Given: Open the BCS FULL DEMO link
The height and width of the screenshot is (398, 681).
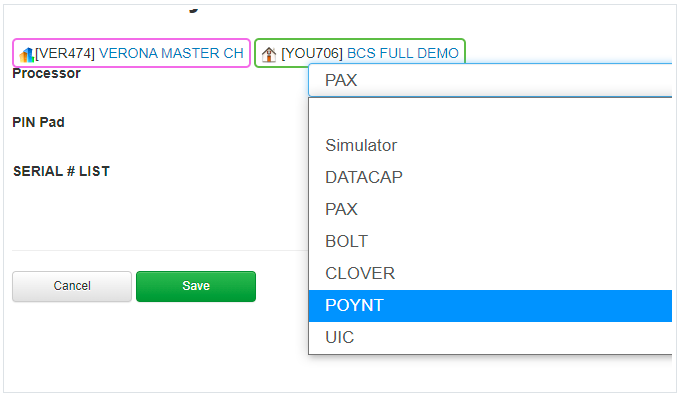Looking at the screenshot, I should [403, 53].
